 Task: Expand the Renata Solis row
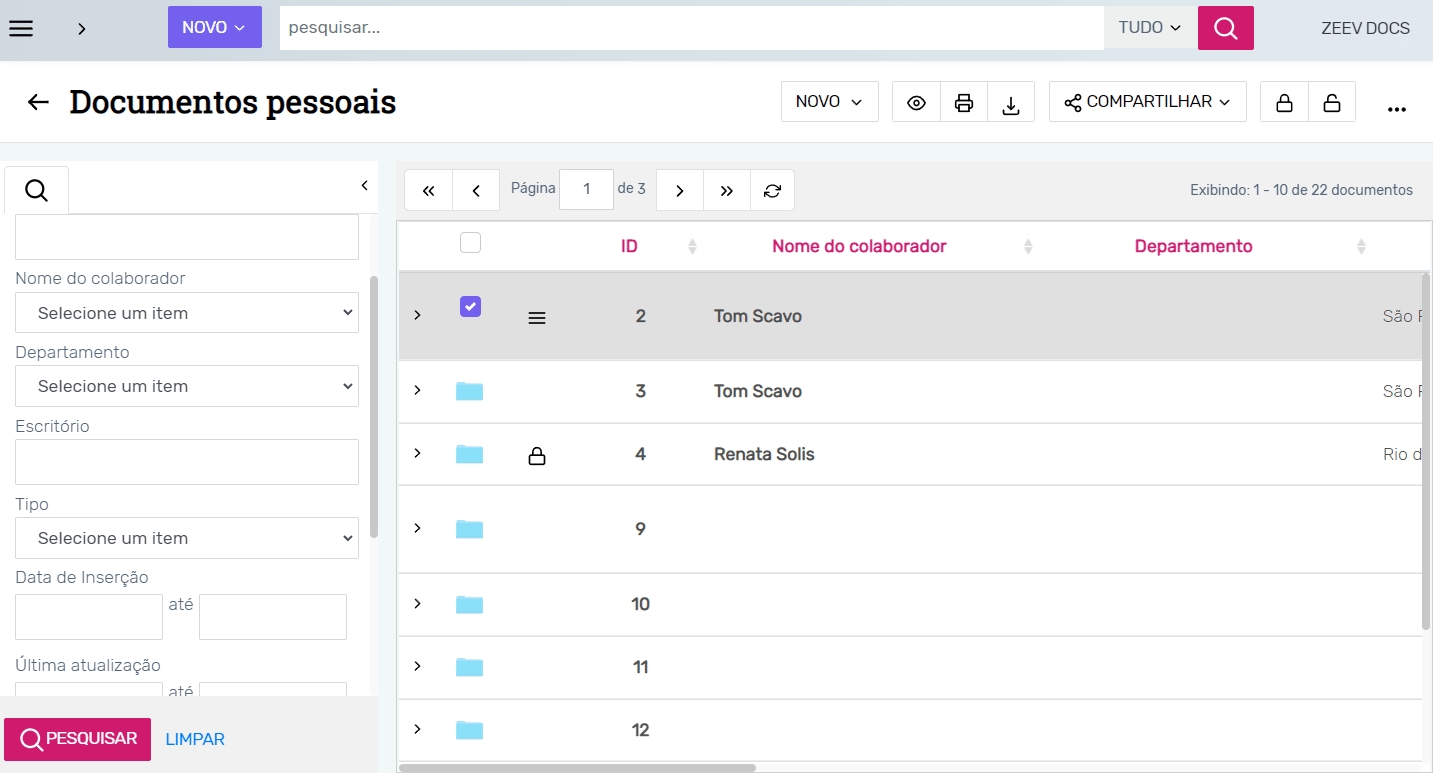[418, 453]
